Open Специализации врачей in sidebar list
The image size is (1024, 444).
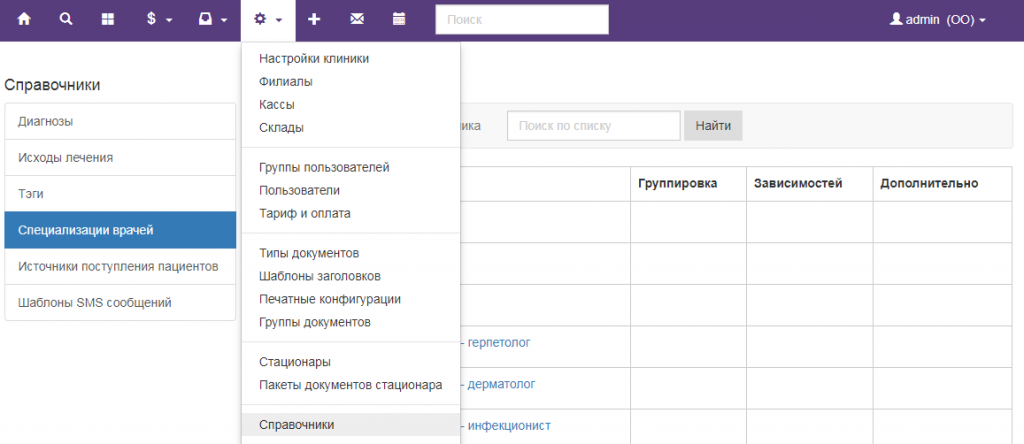point(120,230)
